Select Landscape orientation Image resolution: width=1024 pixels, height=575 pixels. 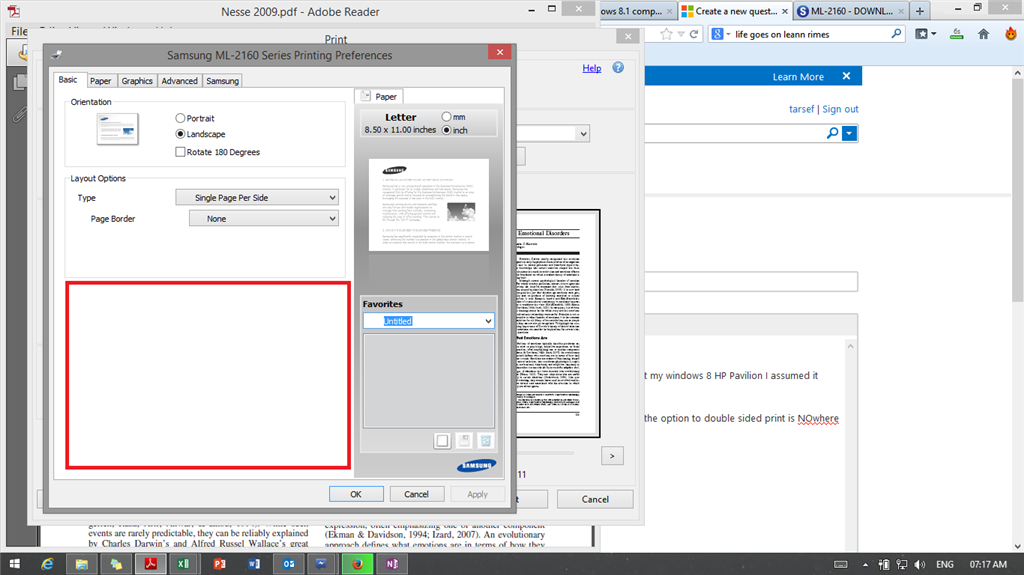180,134
